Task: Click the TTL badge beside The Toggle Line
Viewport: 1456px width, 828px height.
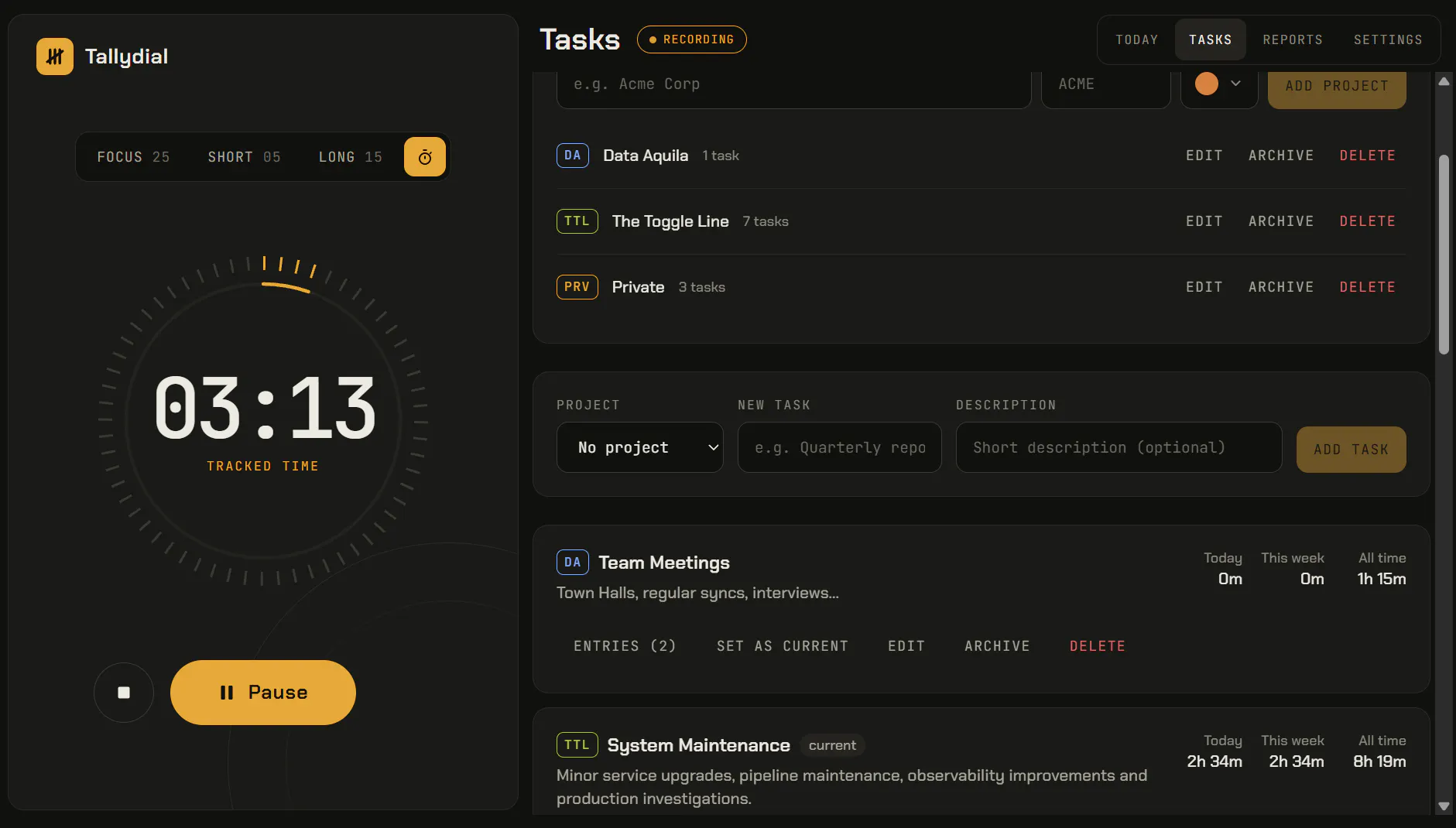Action: (577, 221)
